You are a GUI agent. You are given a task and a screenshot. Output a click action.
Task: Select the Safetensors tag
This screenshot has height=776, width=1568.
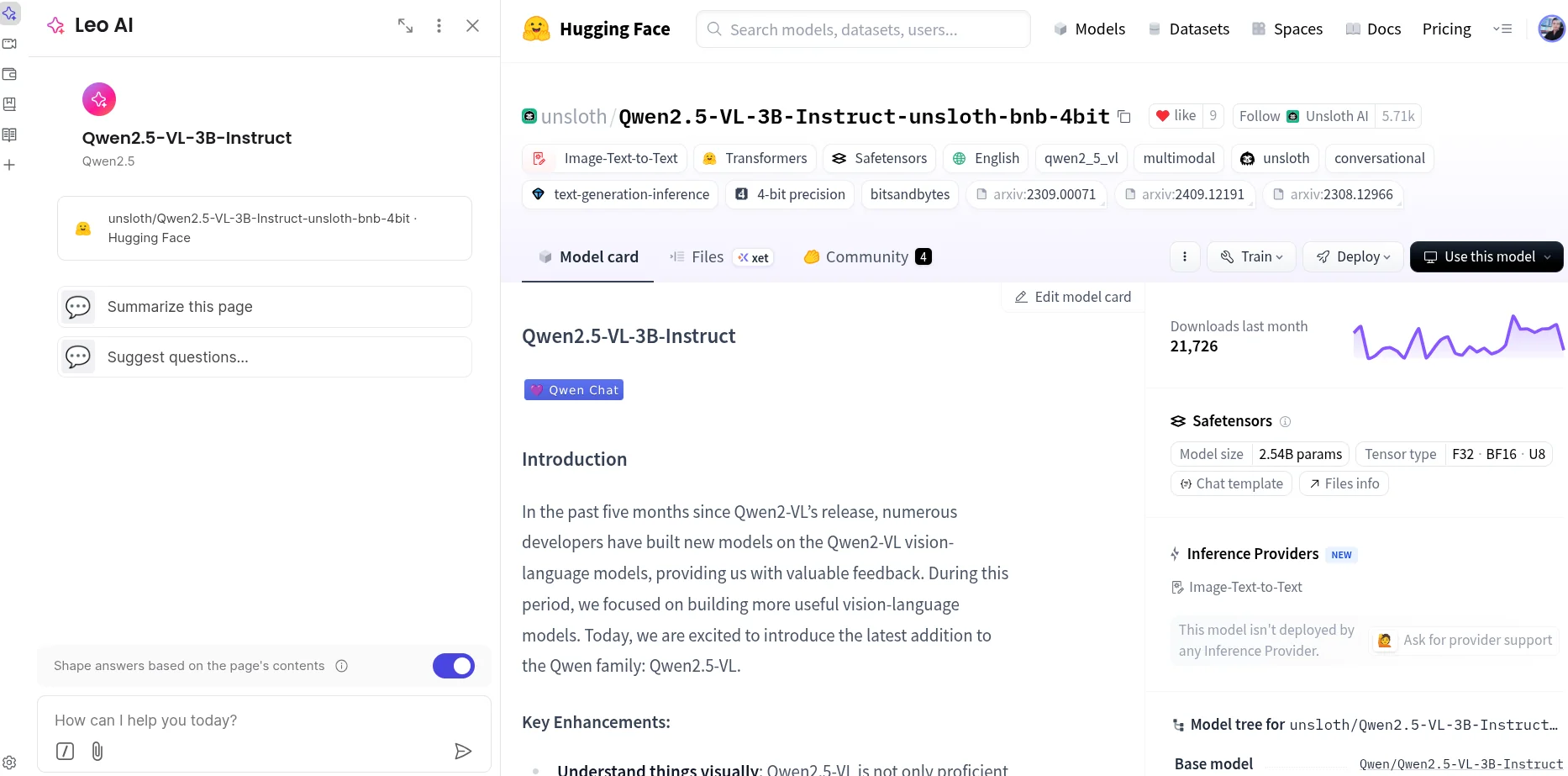pos(879,158)
